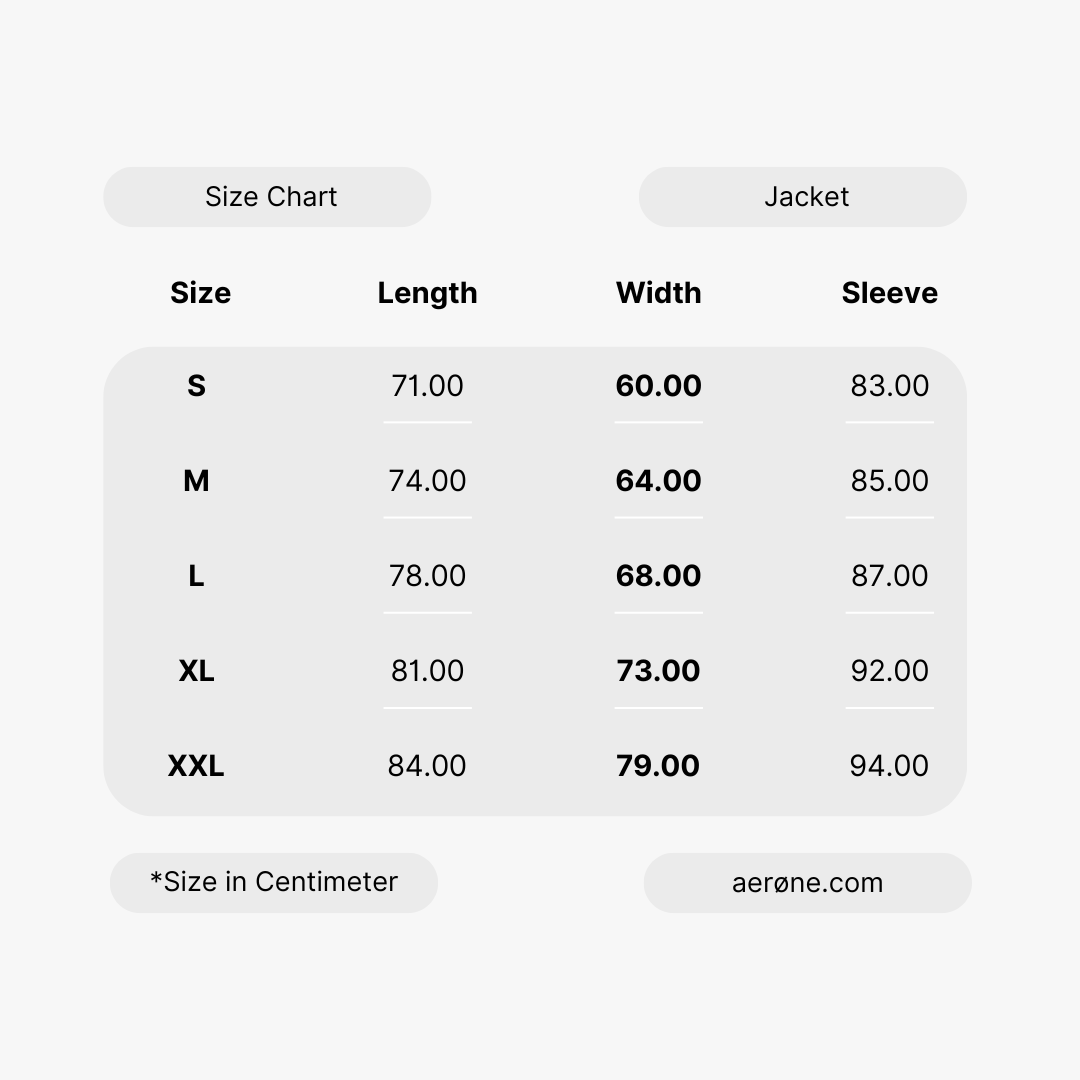Click the bold 64.00 width value
This screenshot has height=1080, width=1080.
pos(658,481)
